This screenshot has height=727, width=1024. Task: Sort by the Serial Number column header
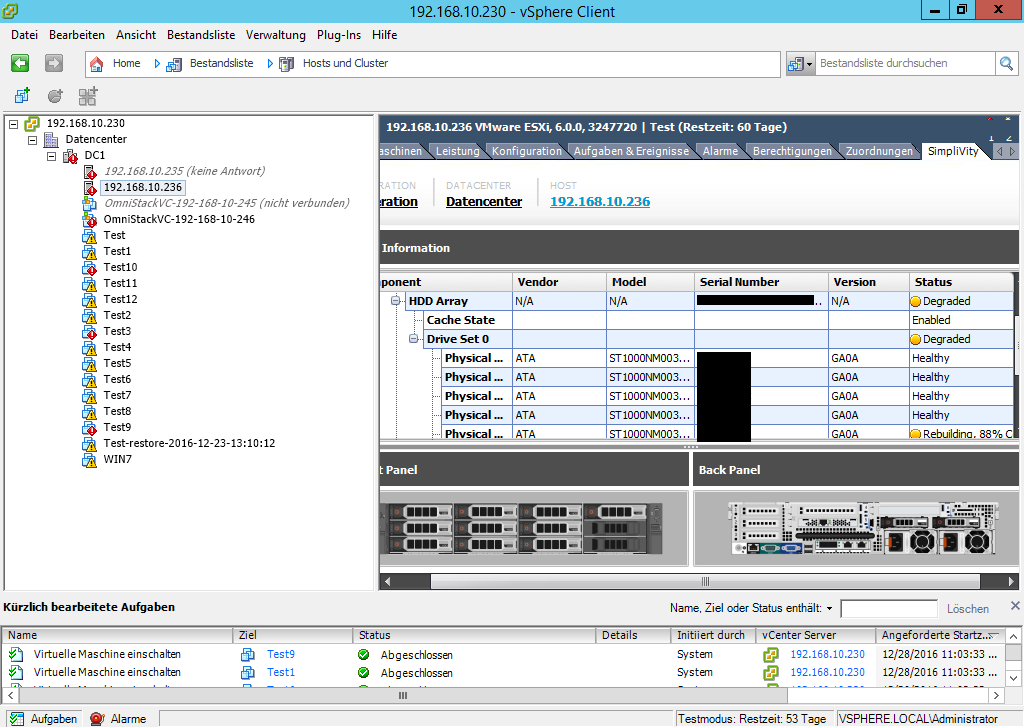coord(761,282)
